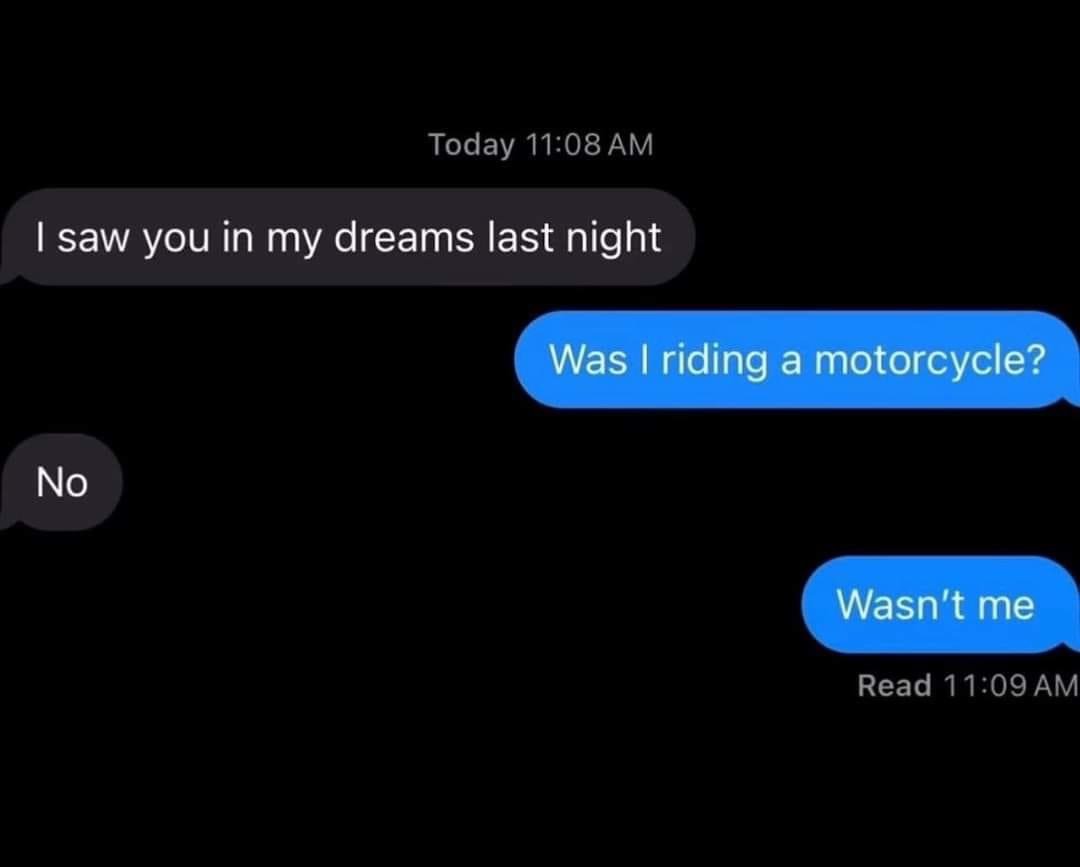Select the 'Was I riding a motorcycle?' bubble

[797, 359]
